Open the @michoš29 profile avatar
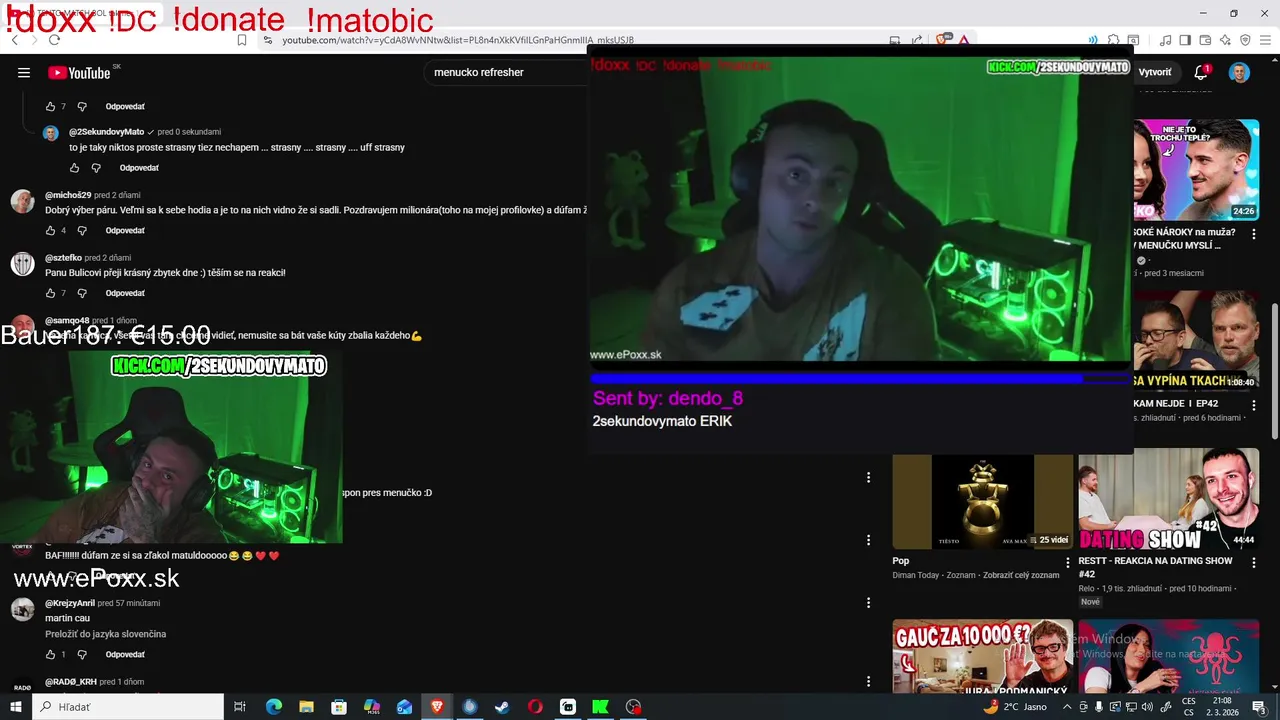Image resolution: width=1280 pixels, height=720 pixels. pos(22,201)
